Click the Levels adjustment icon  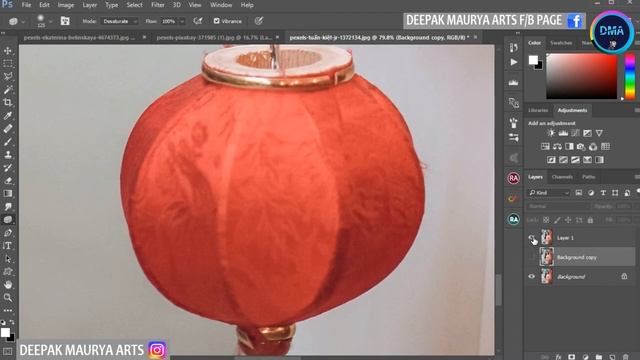tap(563, 133)
